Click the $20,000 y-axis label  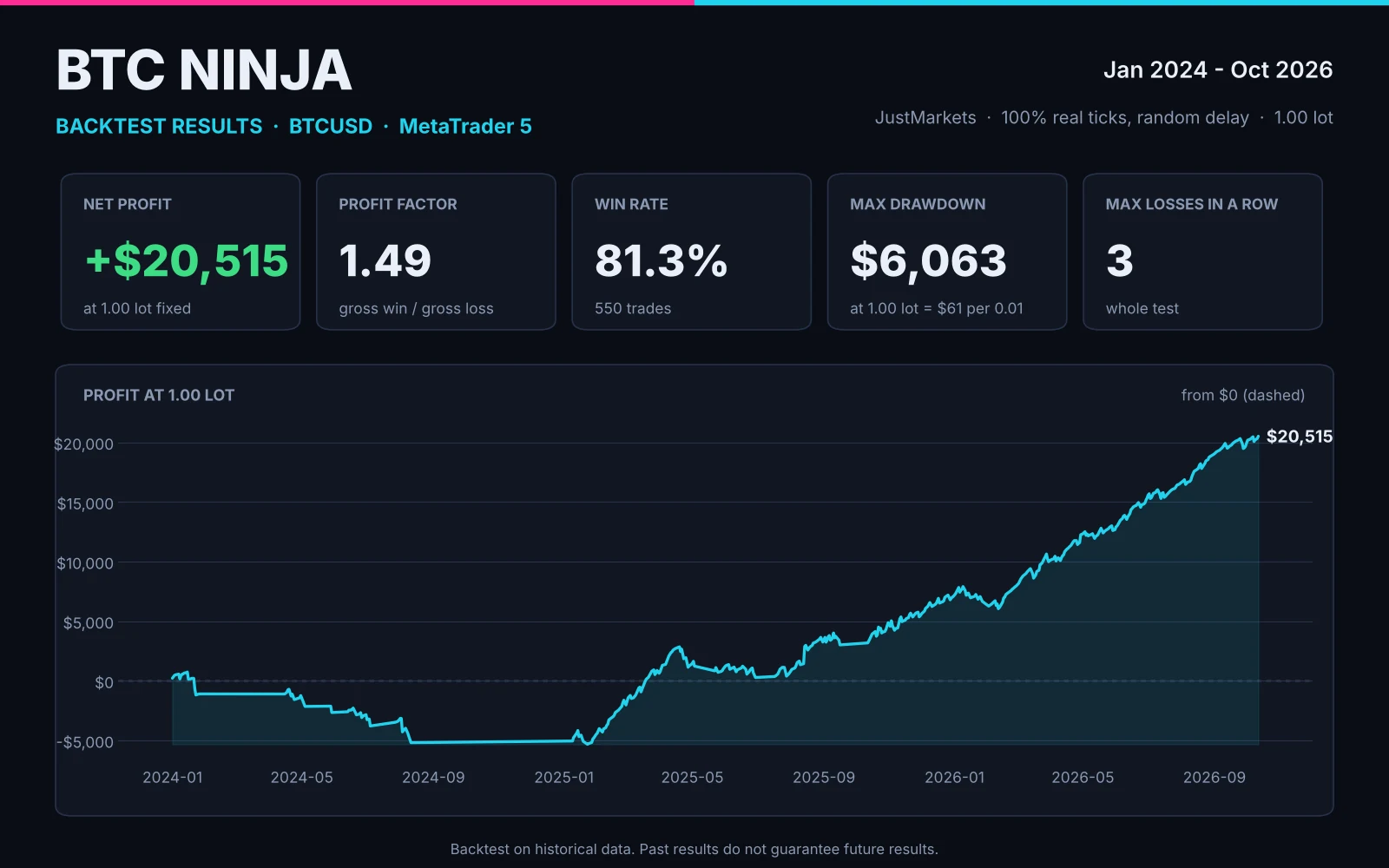84,444
